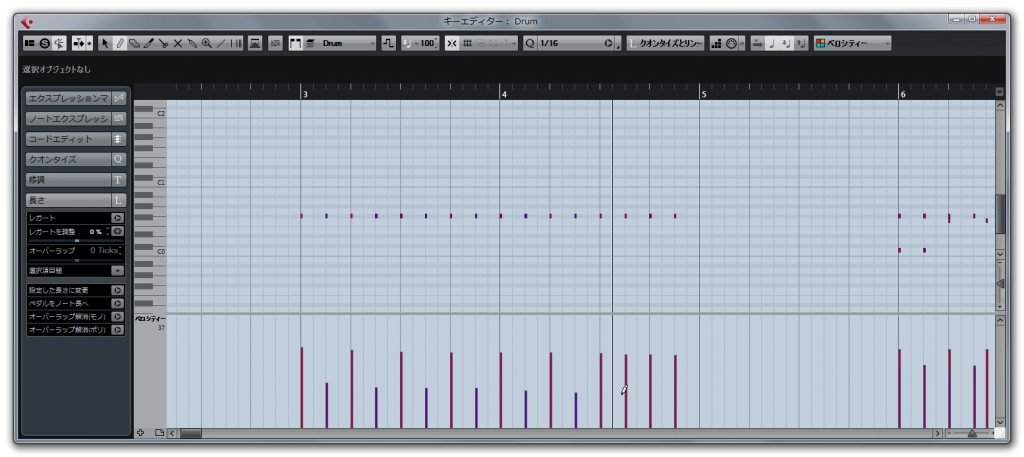
Task: Select the Object Selection arrow tool
Action: coord(105,43)
